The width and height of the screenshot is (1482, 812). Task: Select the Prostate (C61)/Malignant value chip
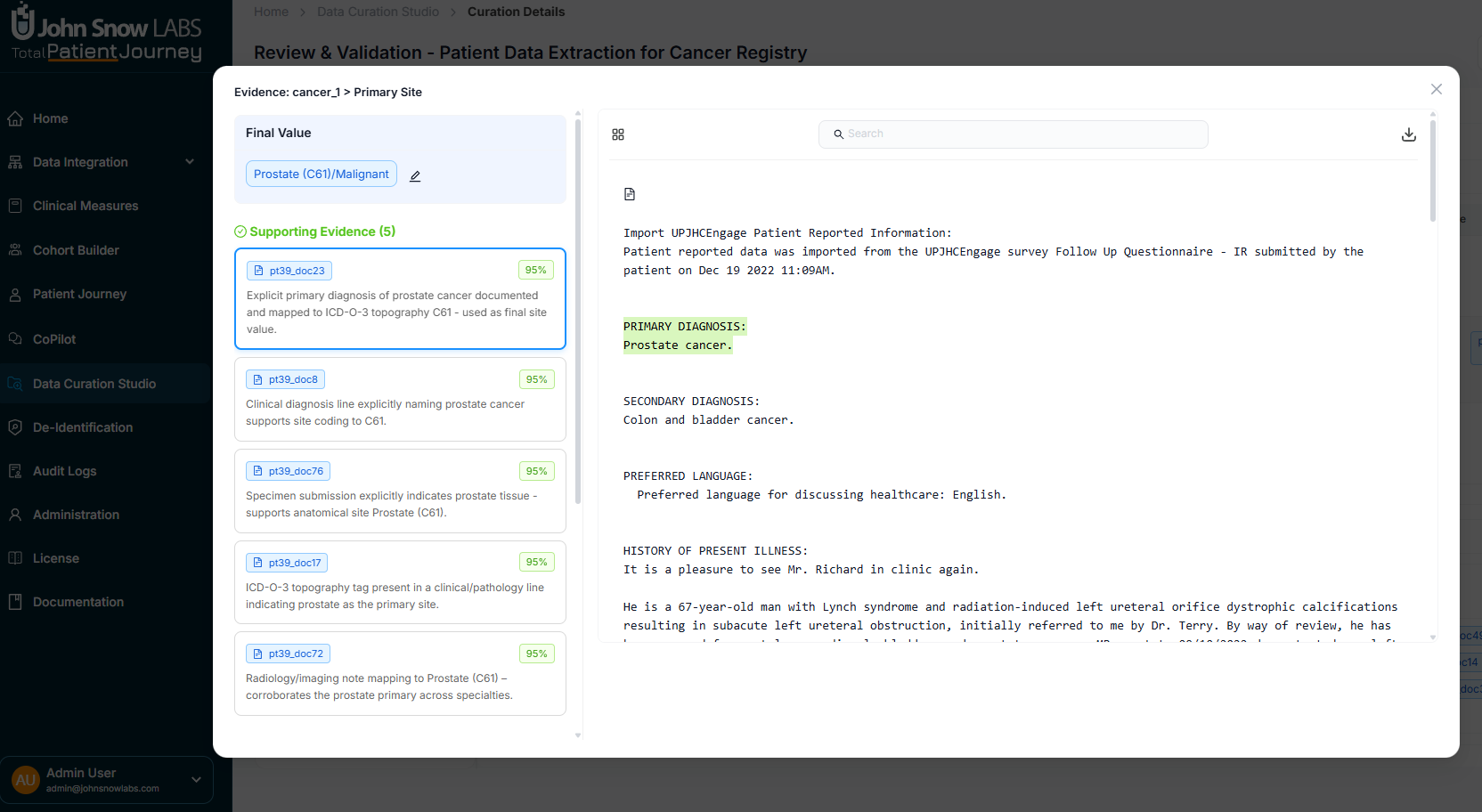tap(321, 173)
